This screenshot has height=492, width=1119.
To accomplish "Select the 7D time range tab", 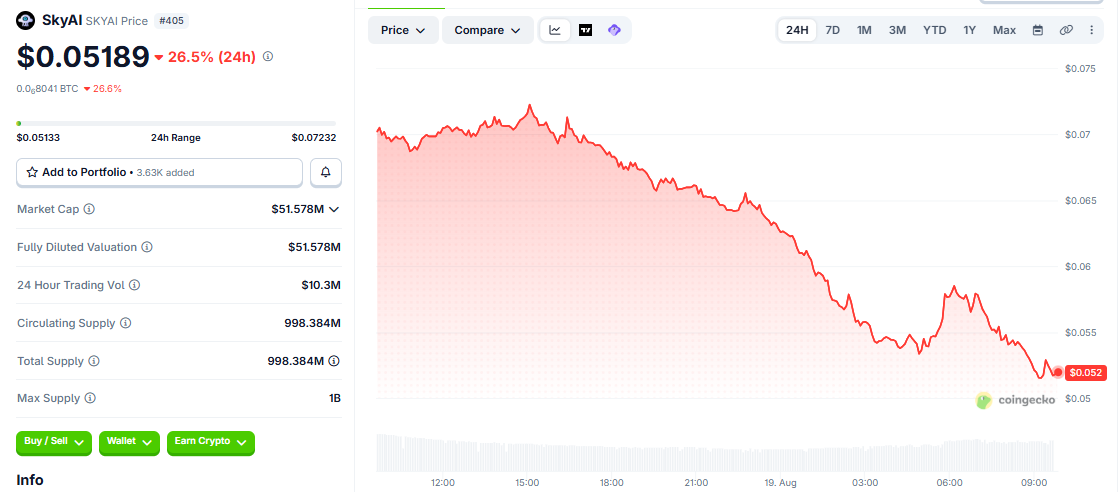I will coord(832,30).
